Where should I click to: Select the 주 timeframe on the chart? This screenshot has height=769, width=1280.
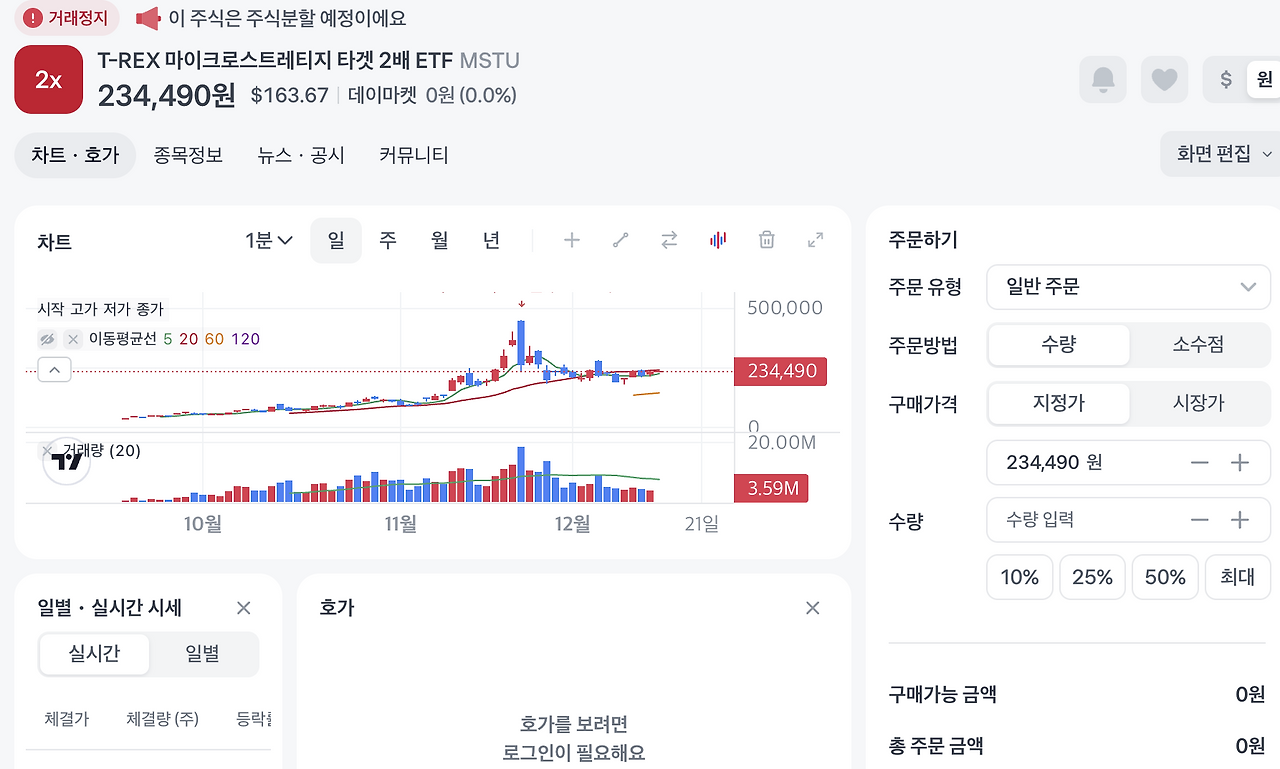pyautogui.click(x=388, y=240)
